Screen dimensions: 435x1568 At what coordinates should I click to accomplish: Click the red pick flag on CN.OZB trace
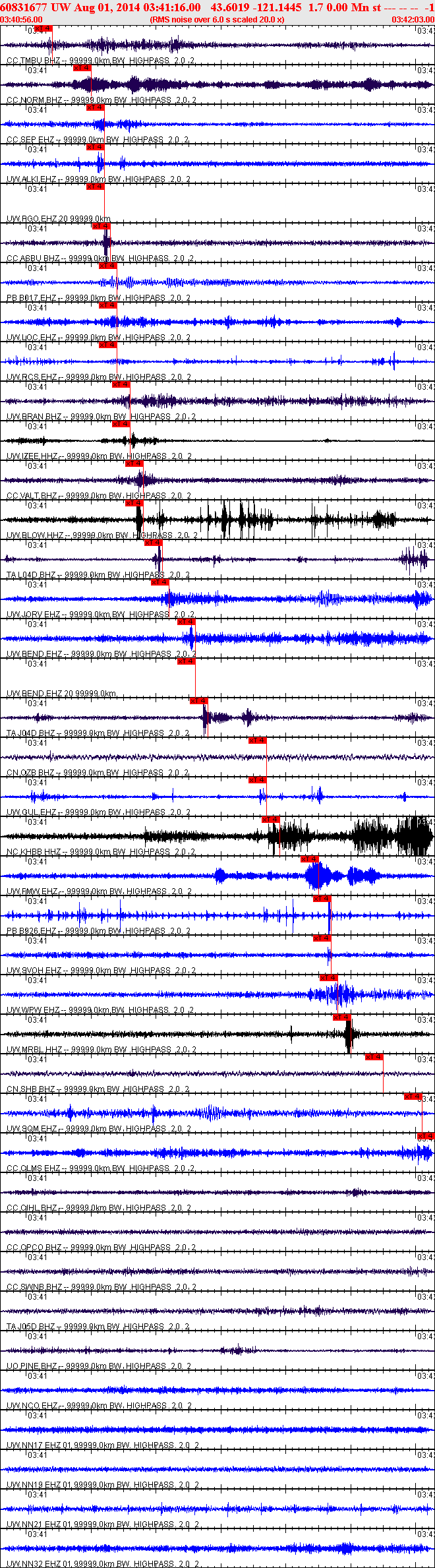tap(257, 740)
